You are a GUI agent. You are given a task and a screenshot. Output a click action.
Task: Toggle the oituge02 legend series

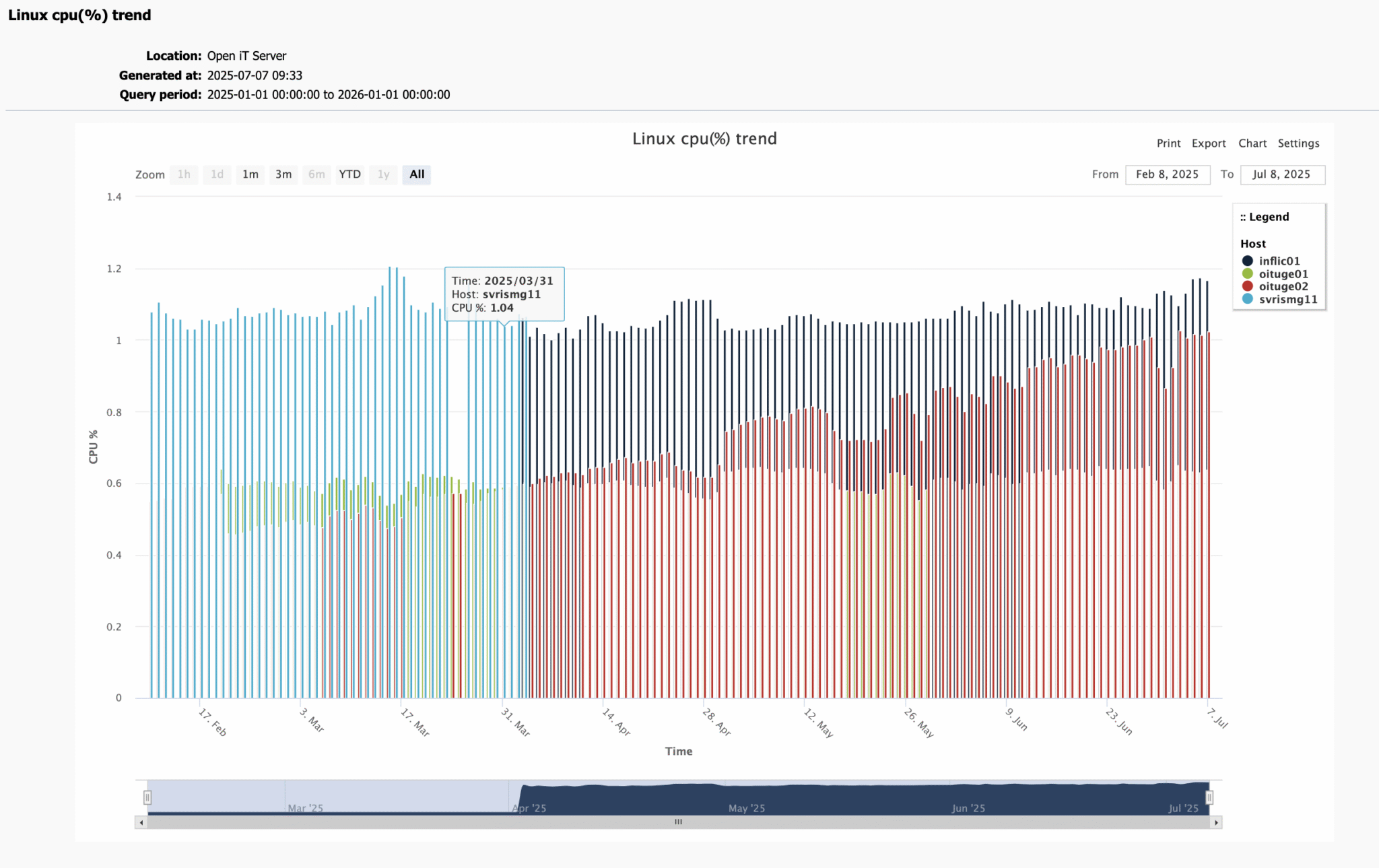(1283, 286)
